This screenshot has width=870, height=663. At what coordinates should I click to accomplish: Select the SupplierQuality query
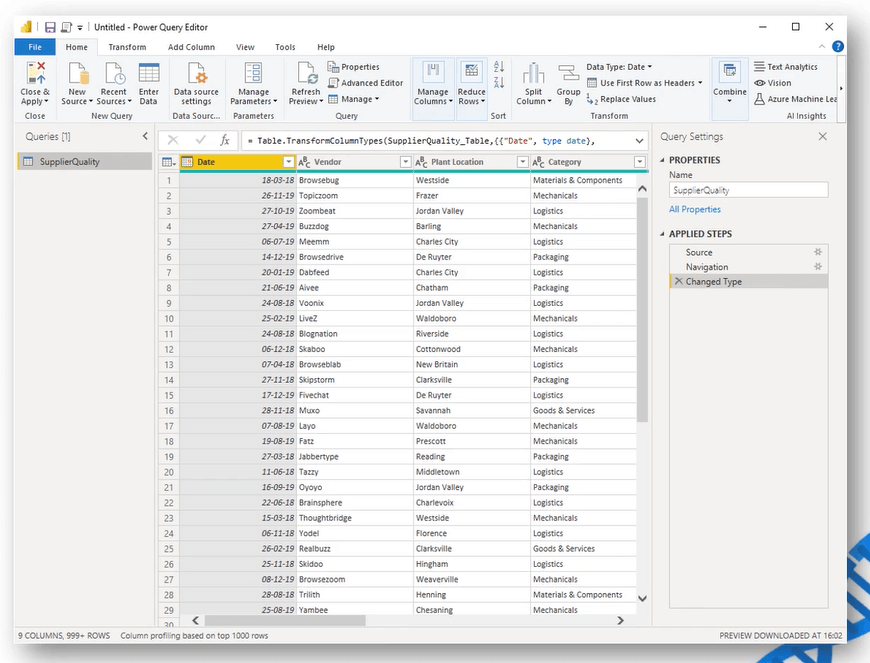pyautogui.click(x=85, y=161)
